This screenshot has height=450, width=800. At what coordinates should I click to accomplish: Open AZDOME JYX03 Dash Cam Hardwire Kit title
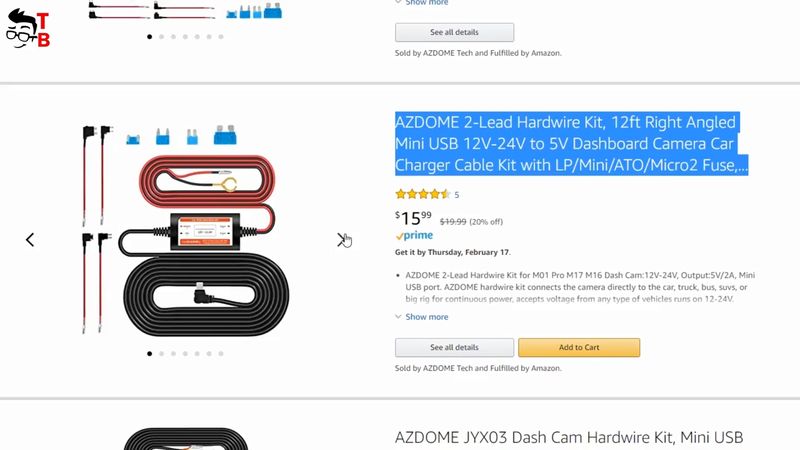pyautogui.click(x=569, y=437)
